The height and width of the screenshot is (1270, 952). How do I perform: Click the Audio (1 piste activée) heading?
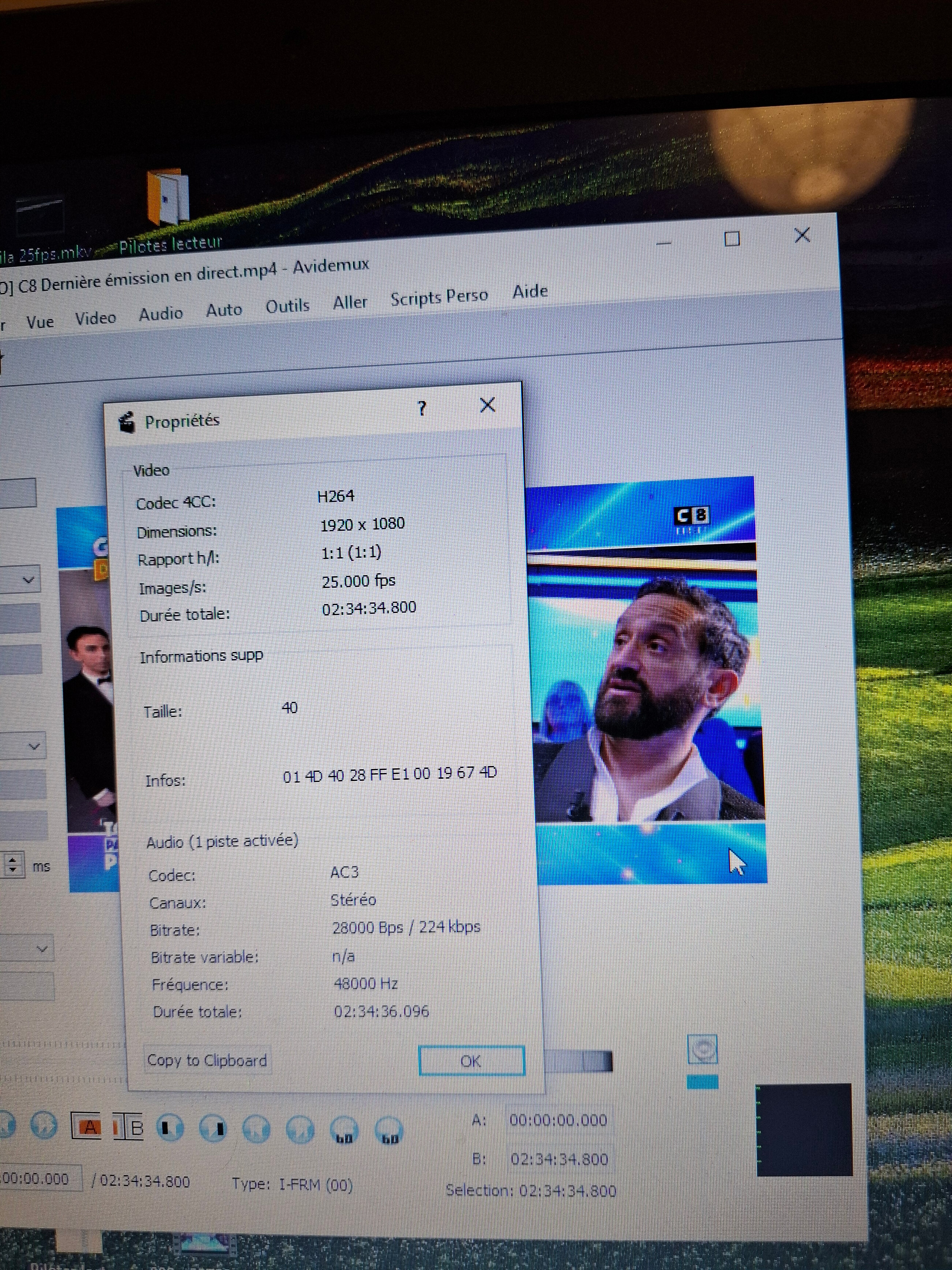(222, 842)
